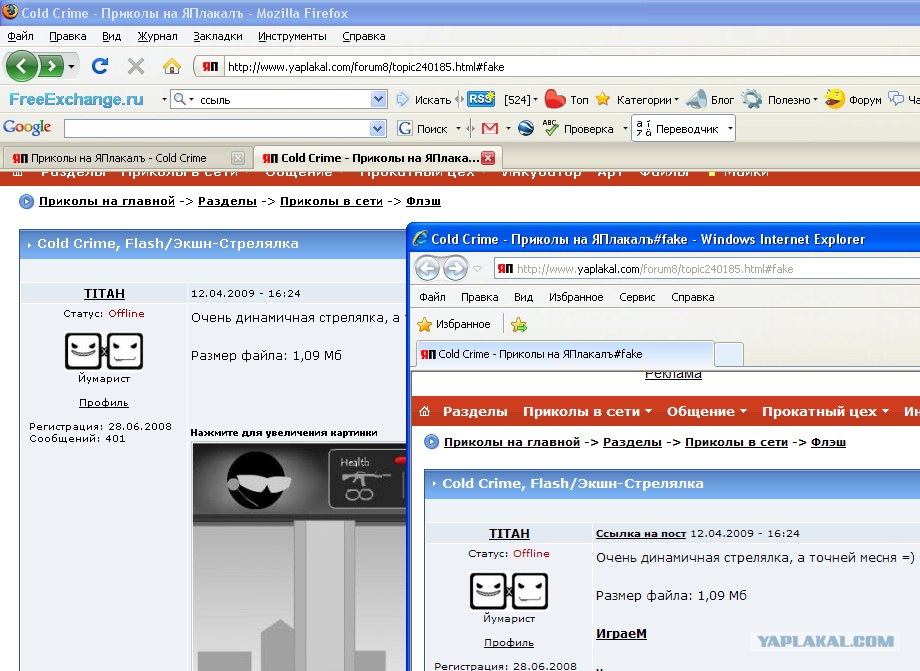The image size is (920, 671).
Task: Go to Firefox Home page icon
Action: pyautogui.click(x=171, y=66)
